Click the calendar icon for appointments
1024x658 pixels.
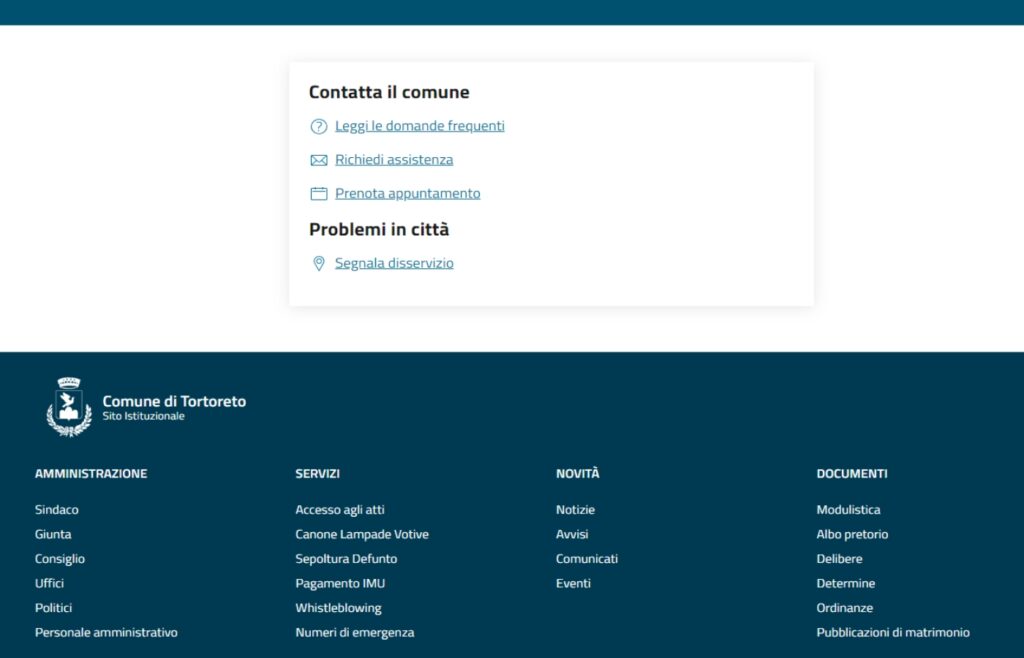(x=319, y=194)
